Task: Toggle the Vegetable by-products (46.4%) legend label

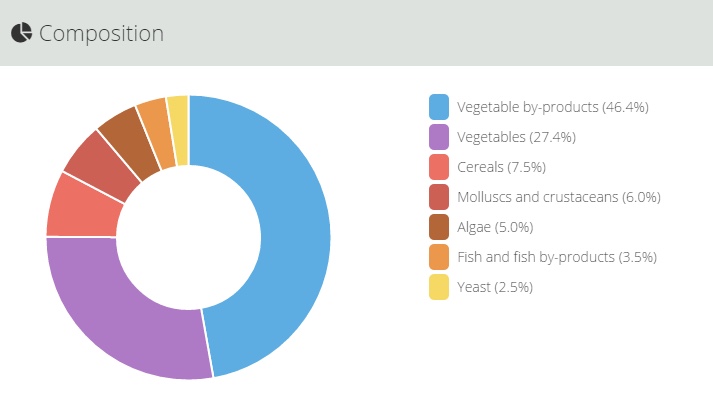Action: coord(553,106)
